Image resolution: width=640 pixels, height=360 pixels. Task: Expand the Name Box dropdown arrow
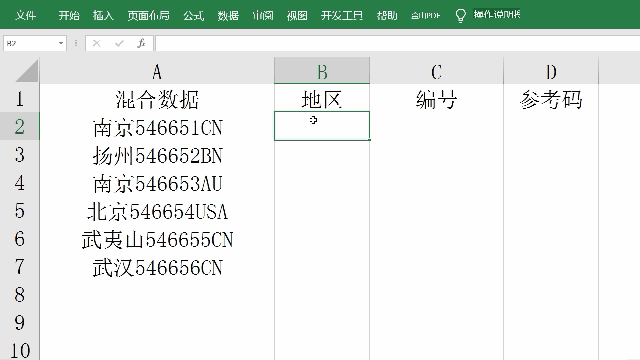pos(61,43)
